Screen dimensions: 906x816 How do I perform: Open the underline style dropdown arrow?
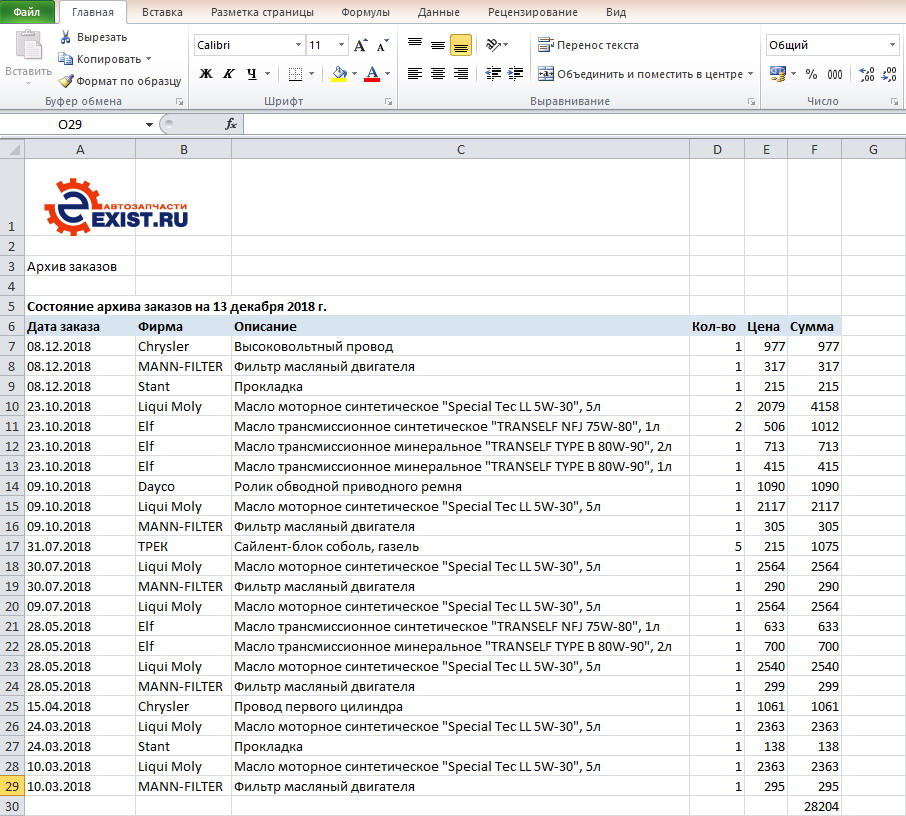(x=268, y=73)
